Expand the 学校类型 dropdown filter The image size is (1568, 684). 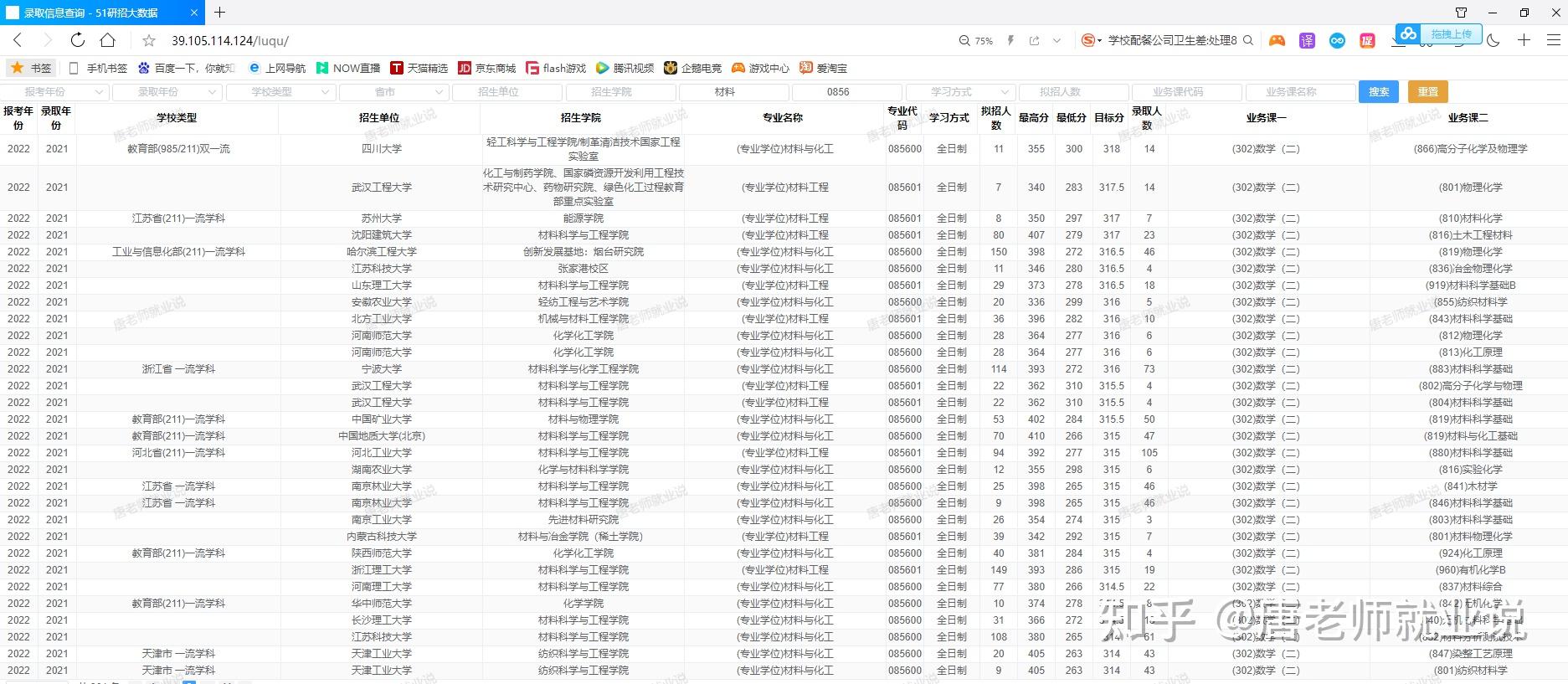click(x=280, y=92)
